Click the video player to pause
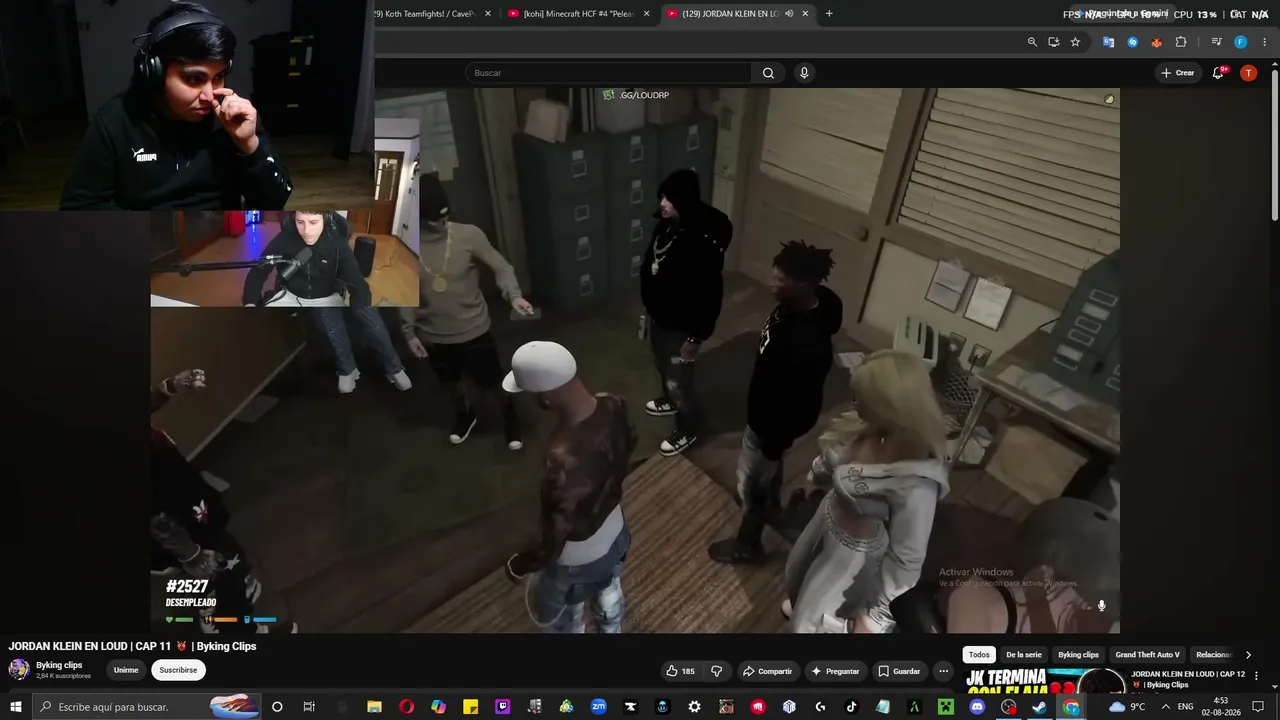The width and height of the screenshot is (1280, 720). point(635,360)
